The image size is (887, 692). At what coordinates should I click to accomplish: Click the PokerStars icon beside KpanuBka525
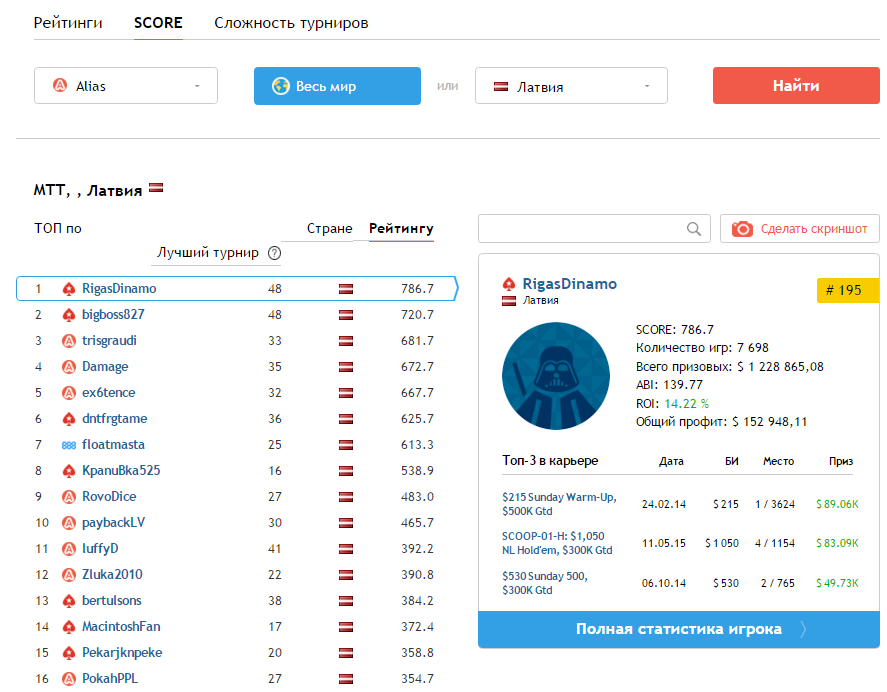point(69,471)
